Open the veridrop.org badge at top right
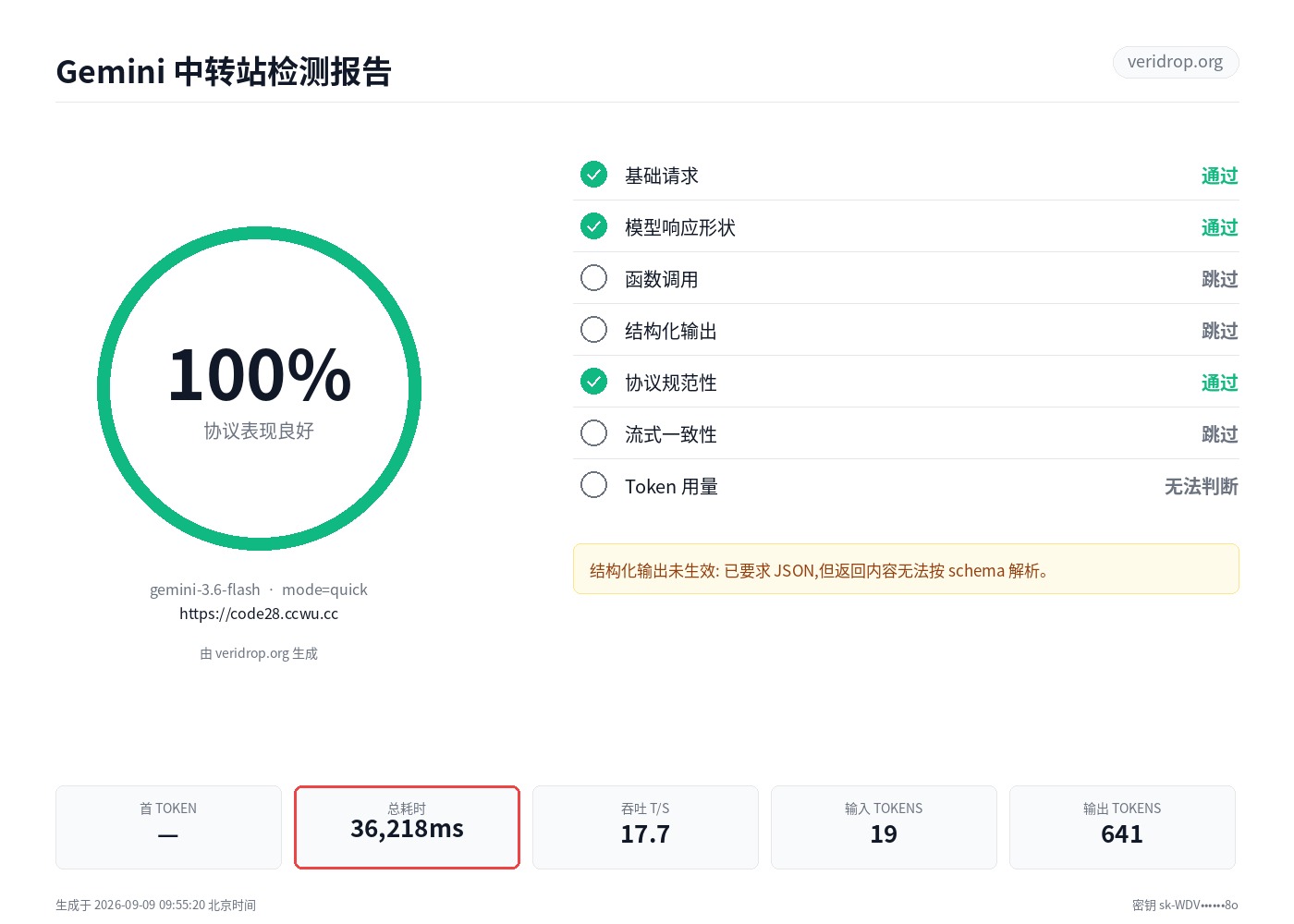Viewport: 1294px width, 924px height. click(1176, 62)
